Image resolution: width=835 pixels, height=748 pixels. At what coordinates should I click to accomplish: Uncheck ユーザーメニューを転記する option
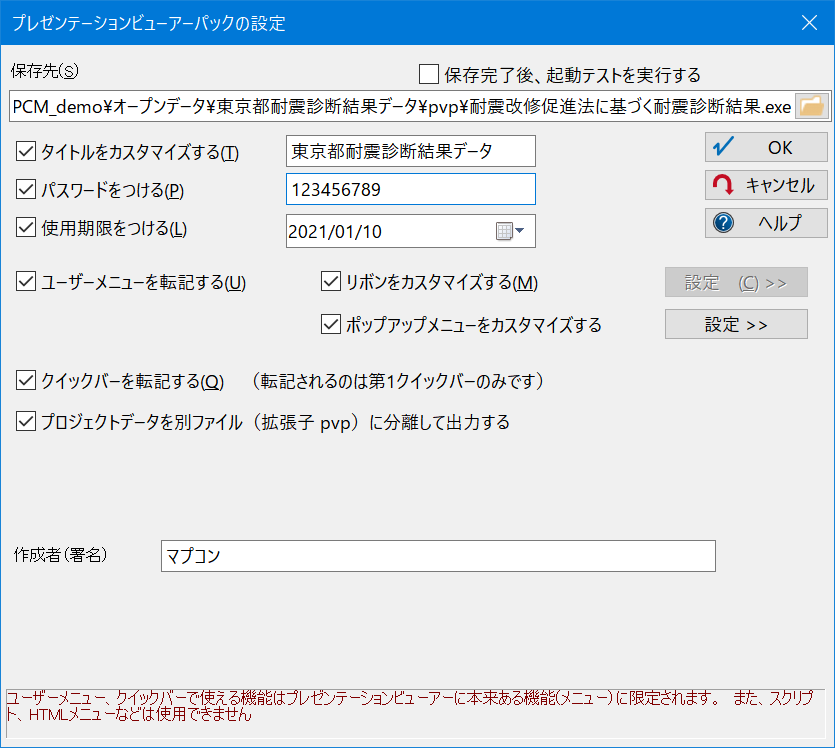coord(26,282)
